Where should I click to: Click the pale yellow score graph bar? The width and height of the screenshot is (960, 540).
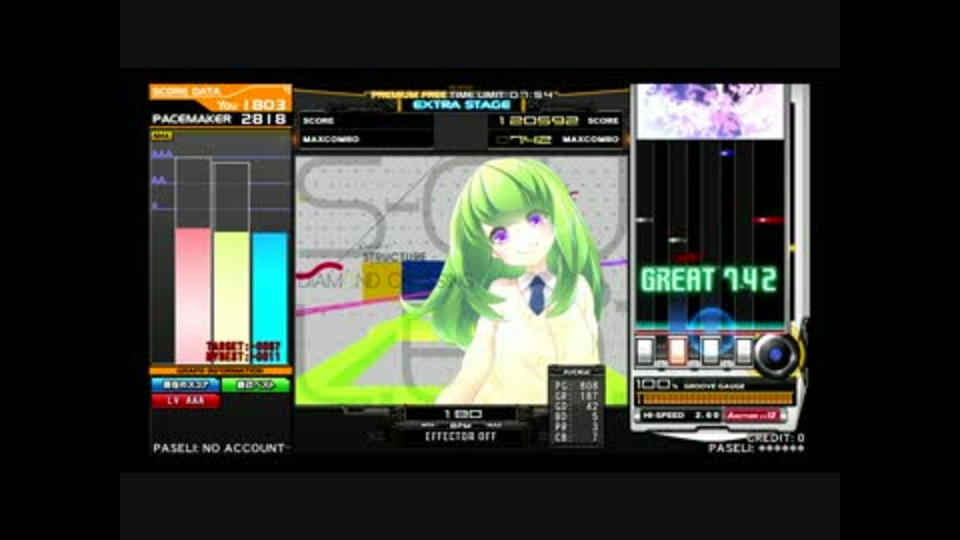(231, 298)
